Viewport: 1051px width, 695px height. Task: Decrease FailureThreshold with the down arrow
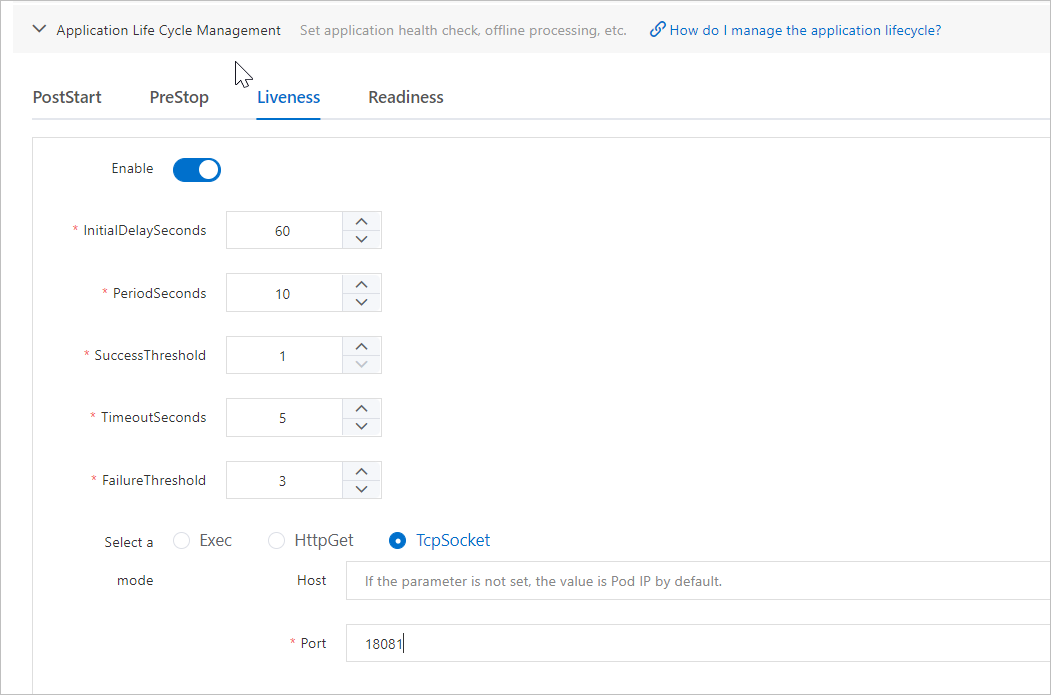(x=361, y=489)
